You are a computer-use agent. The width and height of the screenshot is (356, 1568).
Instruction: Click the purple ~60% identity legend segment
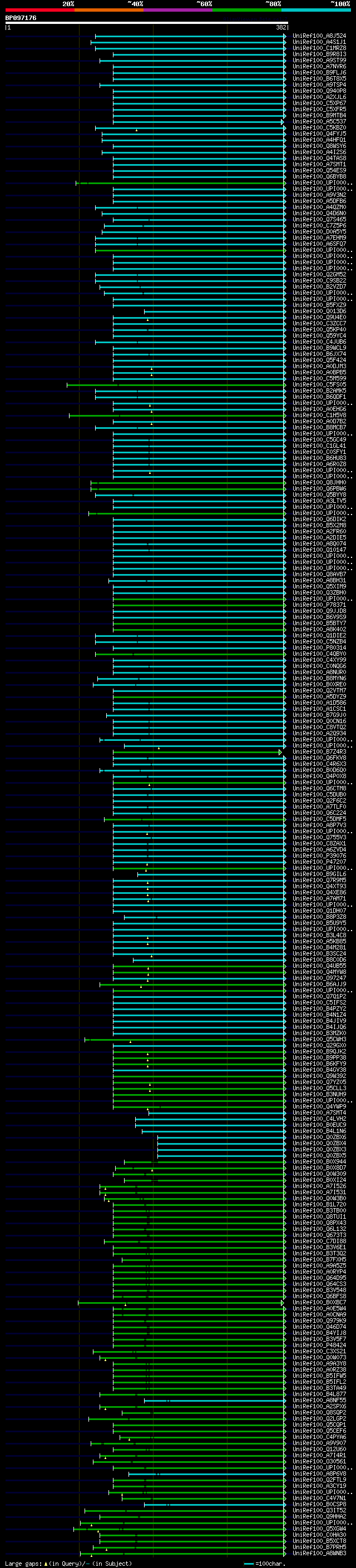point(179,10)
